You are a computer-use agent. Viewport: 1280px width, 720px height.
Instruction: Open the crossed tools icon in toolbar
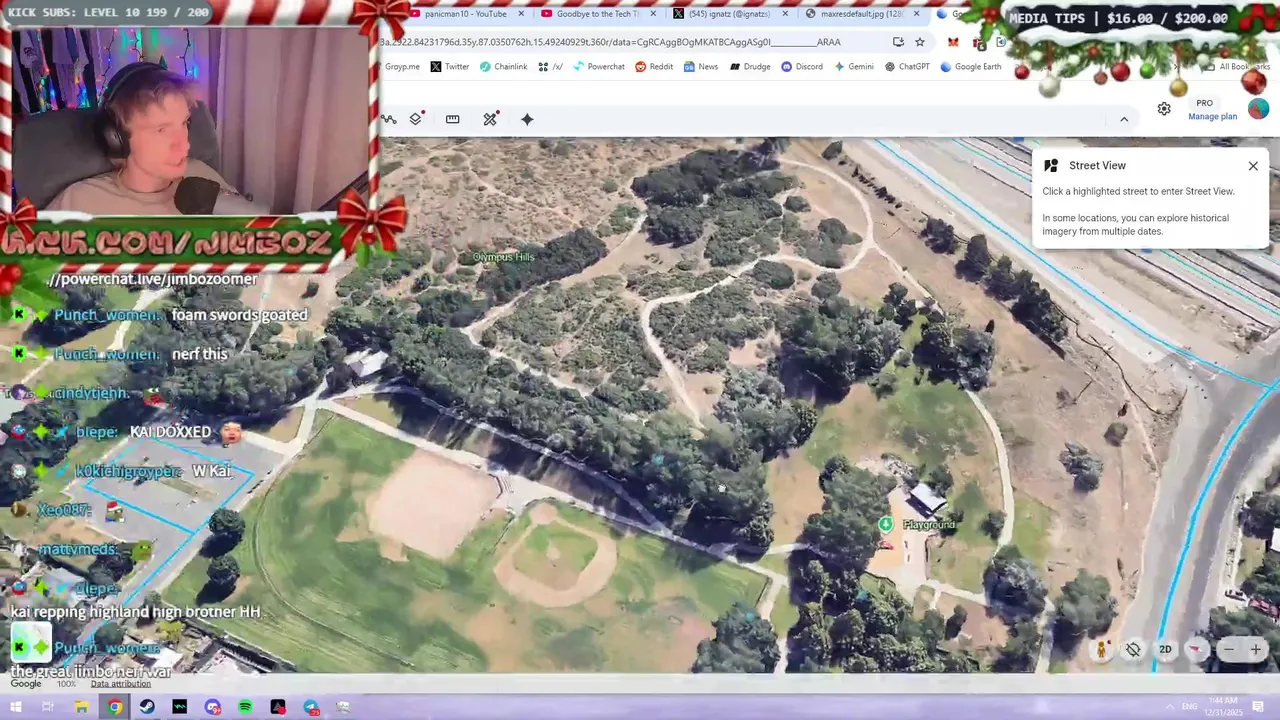tap(490, 119)
